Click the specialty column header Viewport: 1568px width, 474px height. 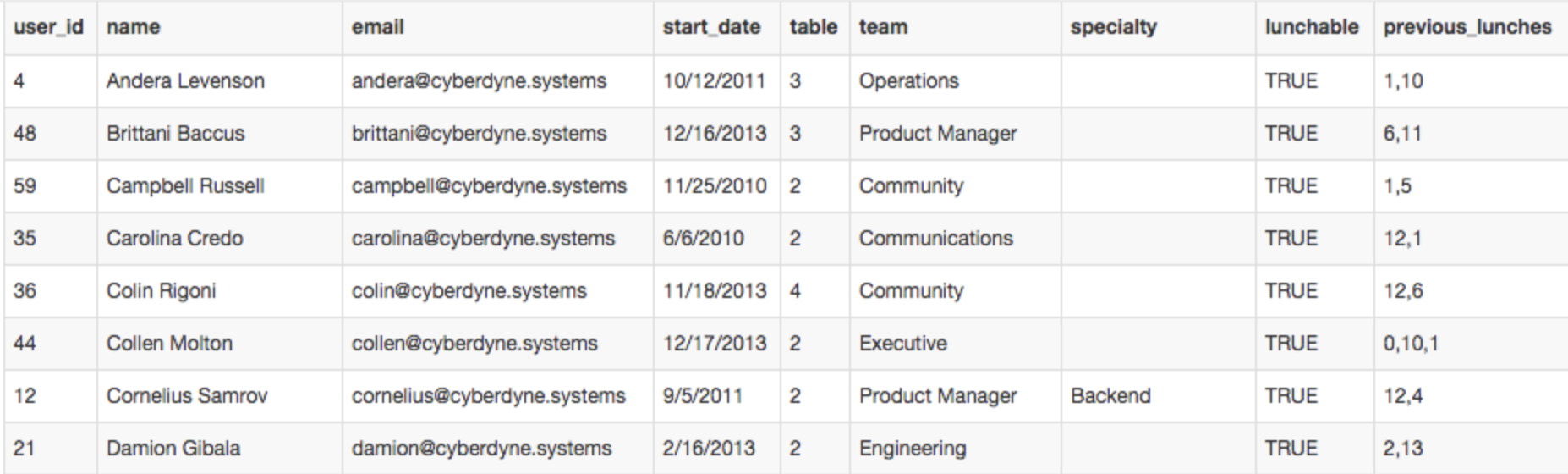click(x=1113, y=27)
